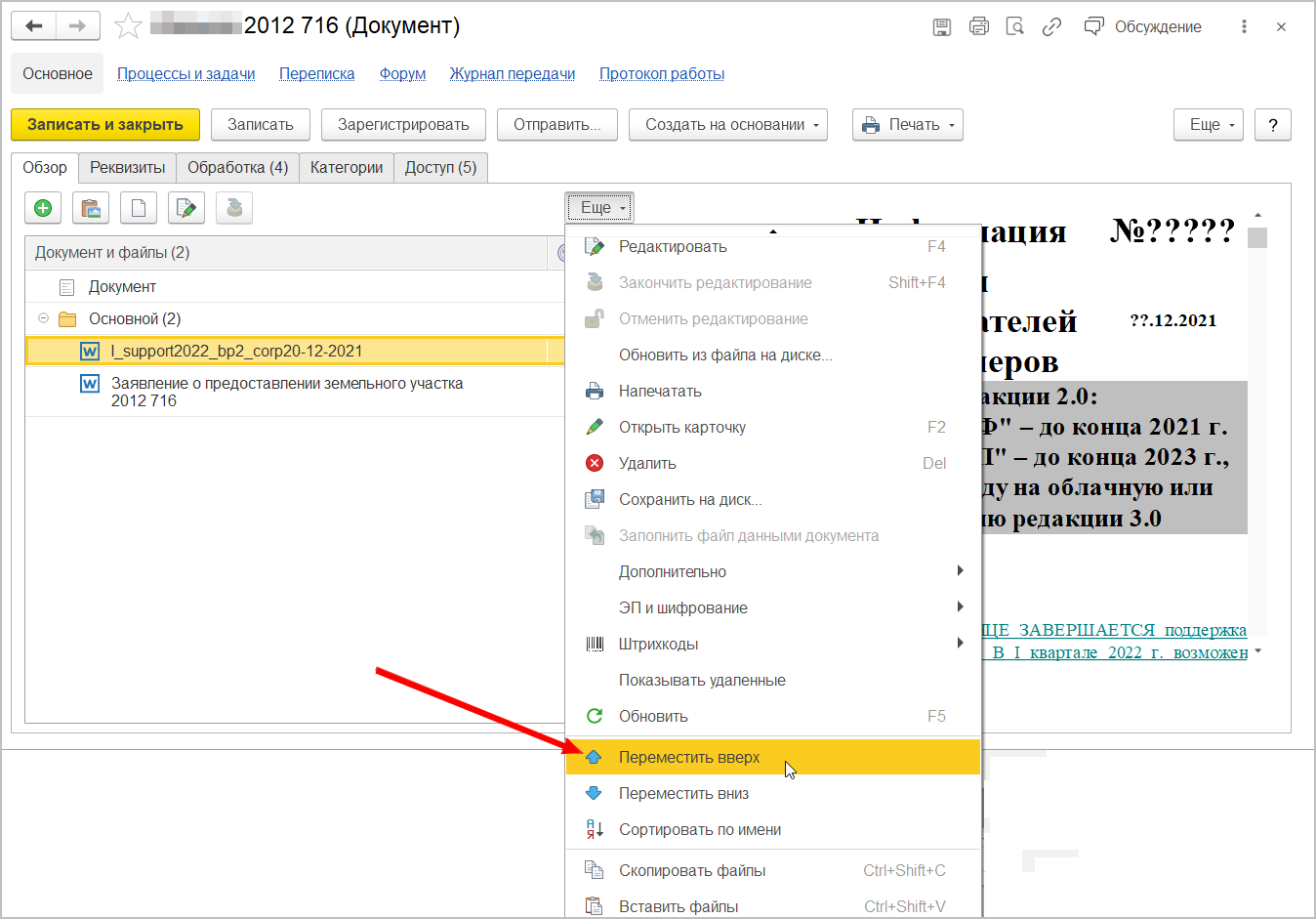Choose Скопировать файлы from the menu
This screenshot has width=1316, height=919.
tap(773, 871)
